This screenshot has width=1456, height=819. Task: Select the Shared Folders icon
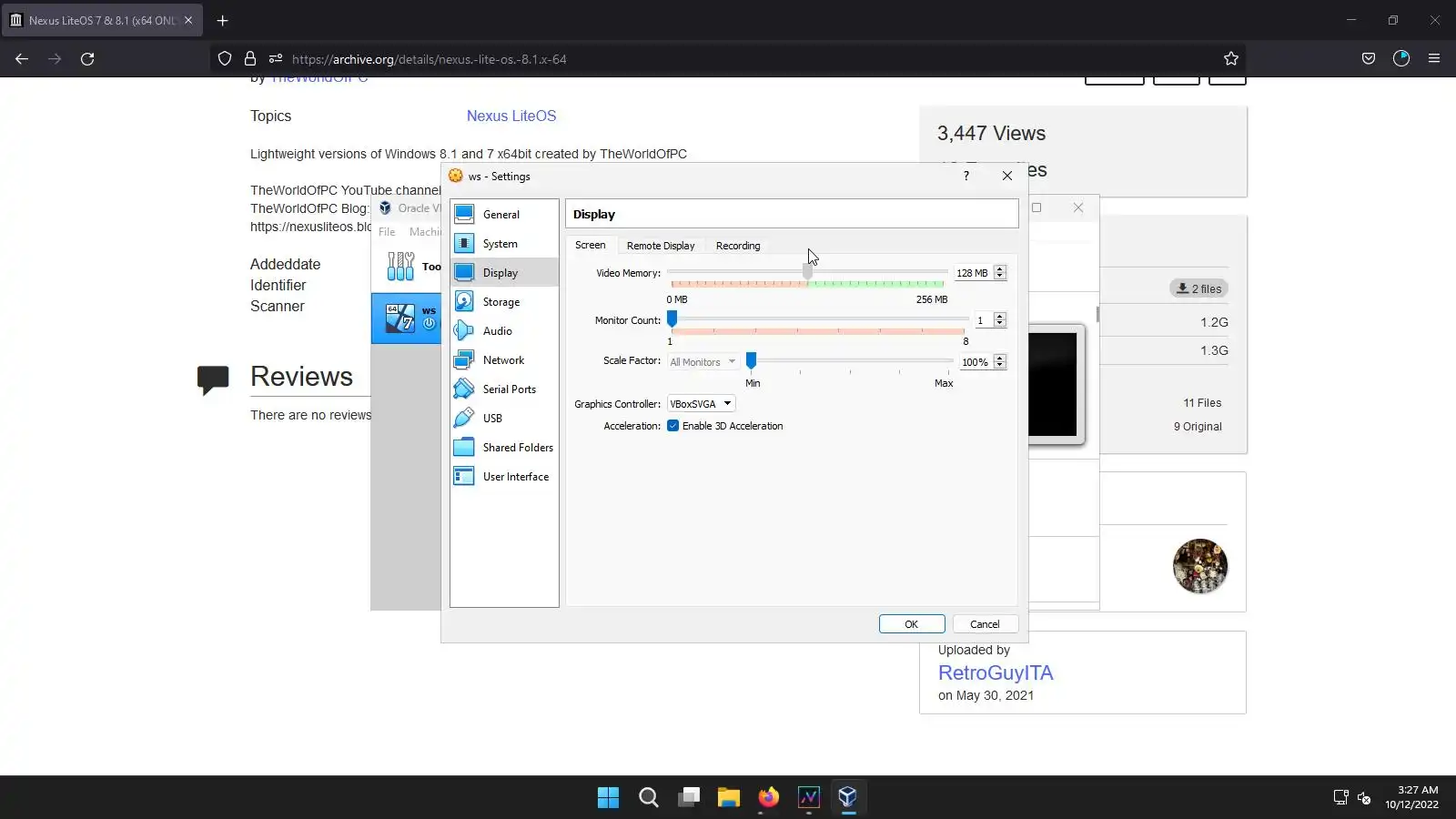point(464,447)
